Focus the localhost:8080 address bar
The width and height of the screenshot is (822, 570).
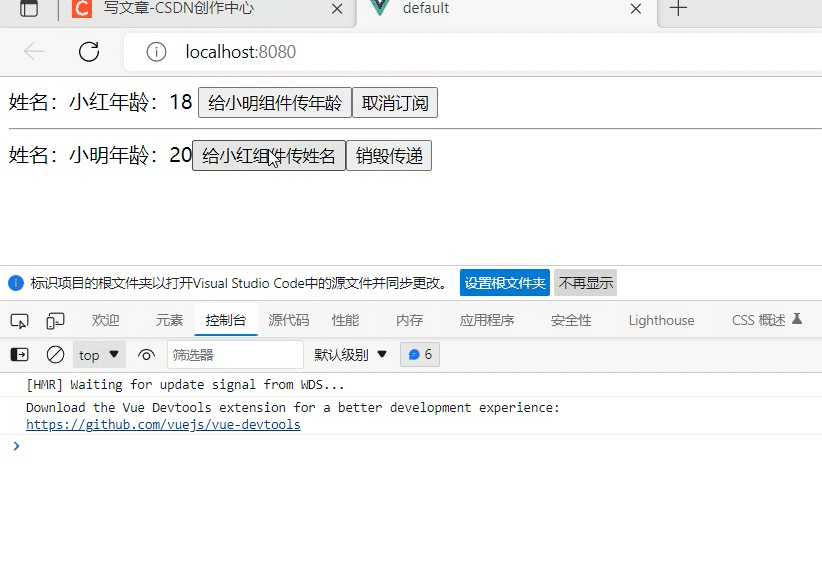click(x=472, y=52)
